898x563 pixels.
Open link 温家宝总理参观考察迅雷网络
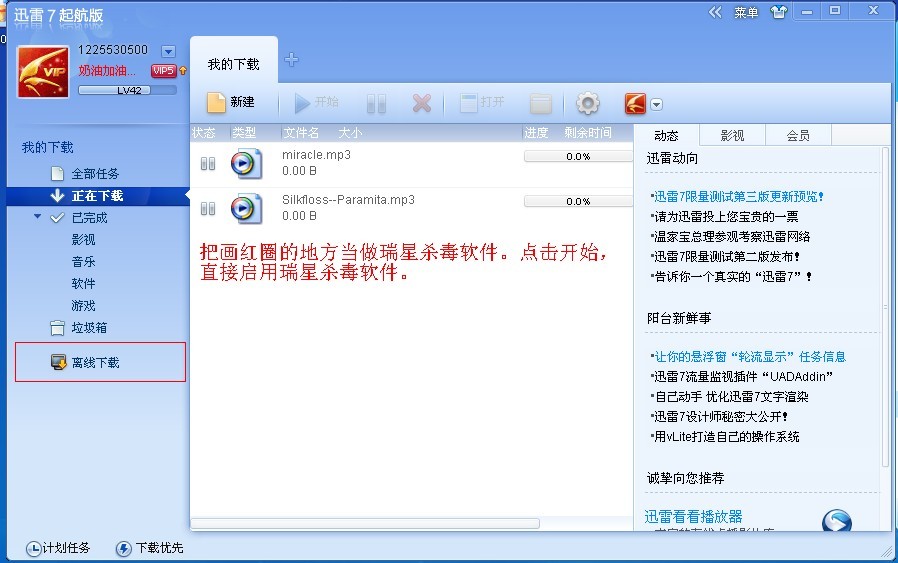[x=730, y=237]
